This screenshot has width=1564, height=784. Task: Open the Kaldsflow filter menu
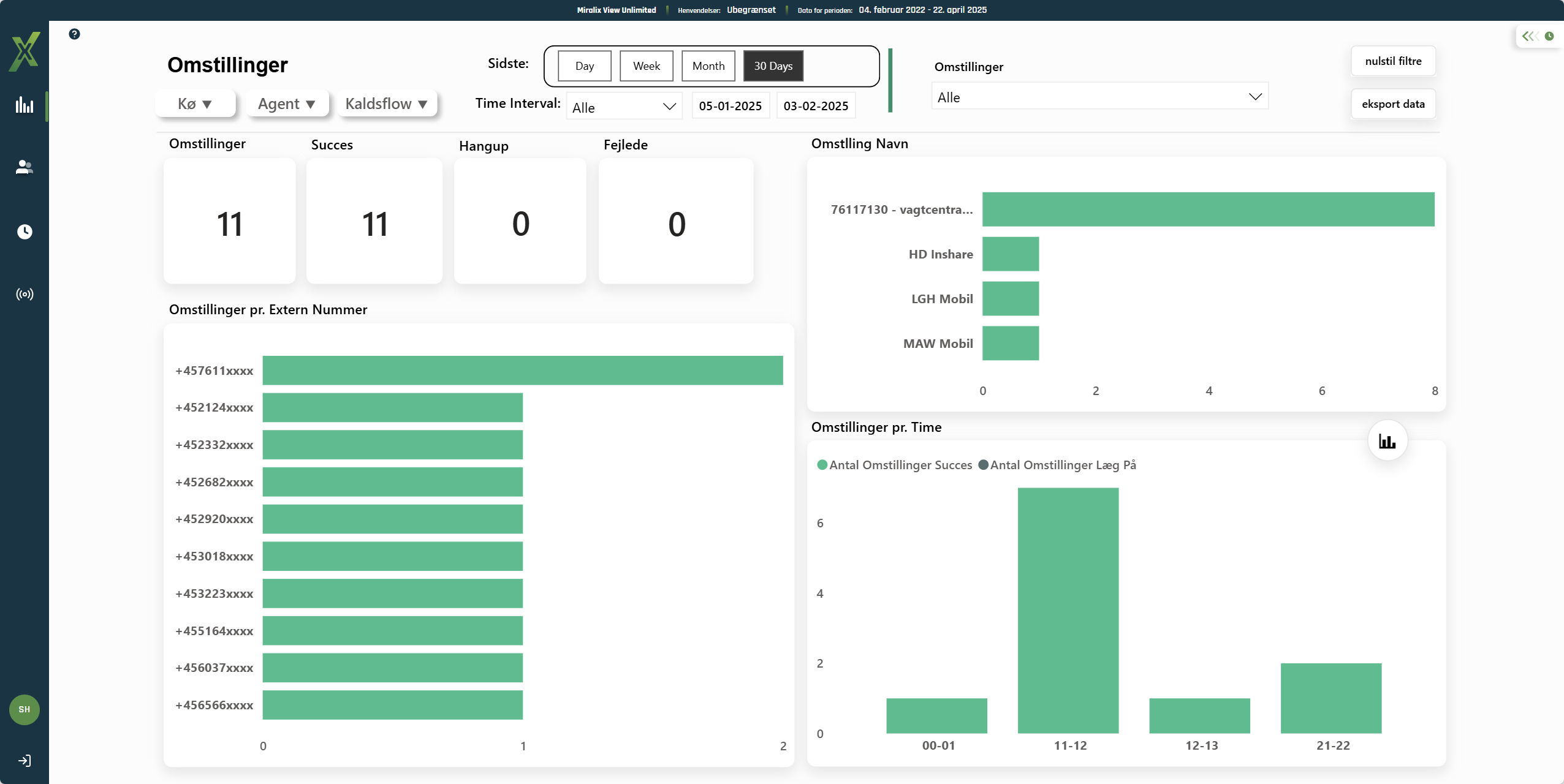point(387,104)
